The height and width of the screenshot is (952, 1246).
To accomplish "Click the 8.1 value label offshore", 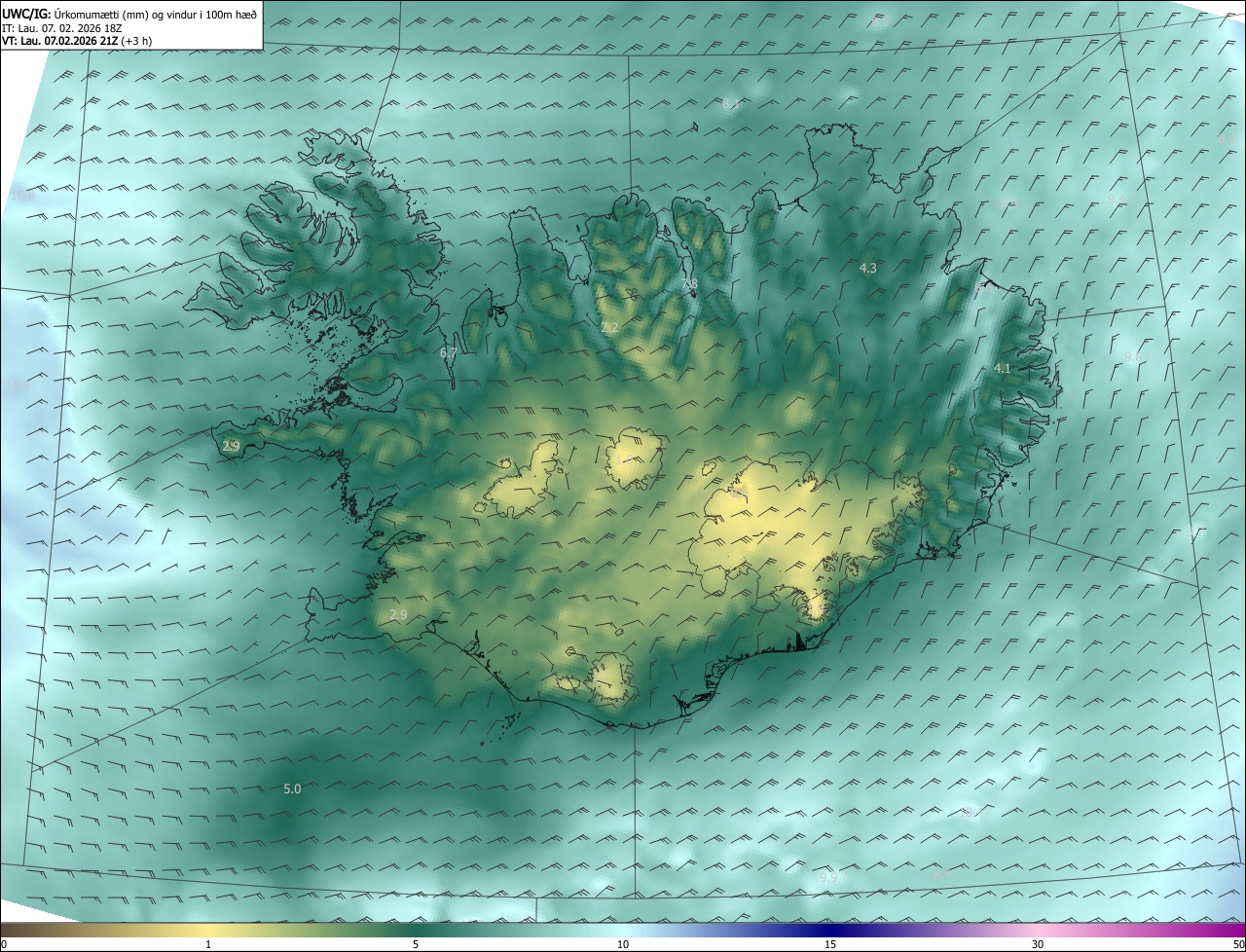I will [x=731, y=104].
